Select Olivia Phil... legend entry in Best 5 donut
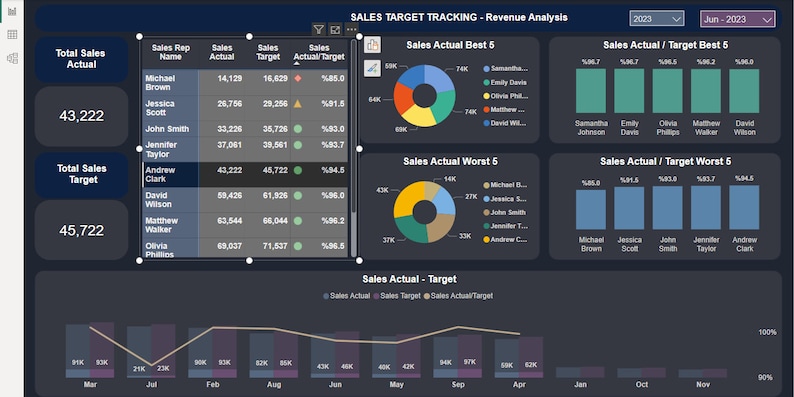Viewport: 794px width, 397px height. [505, 96]
